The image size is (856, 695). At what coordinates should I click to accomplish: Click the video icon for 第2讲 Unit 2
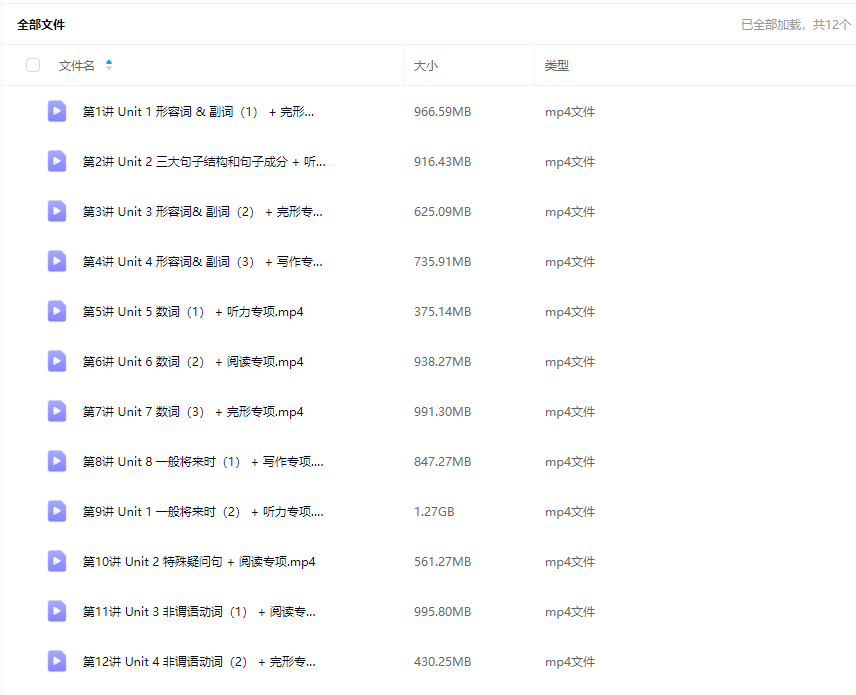(x=57, y=161)
